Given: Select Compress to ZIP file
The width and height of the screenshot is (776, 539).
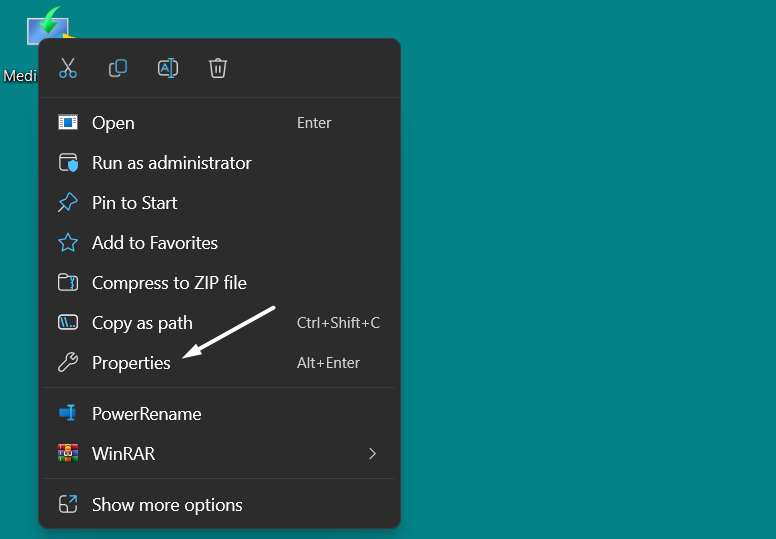Looking at the screenshot, I should click(169, 283).
